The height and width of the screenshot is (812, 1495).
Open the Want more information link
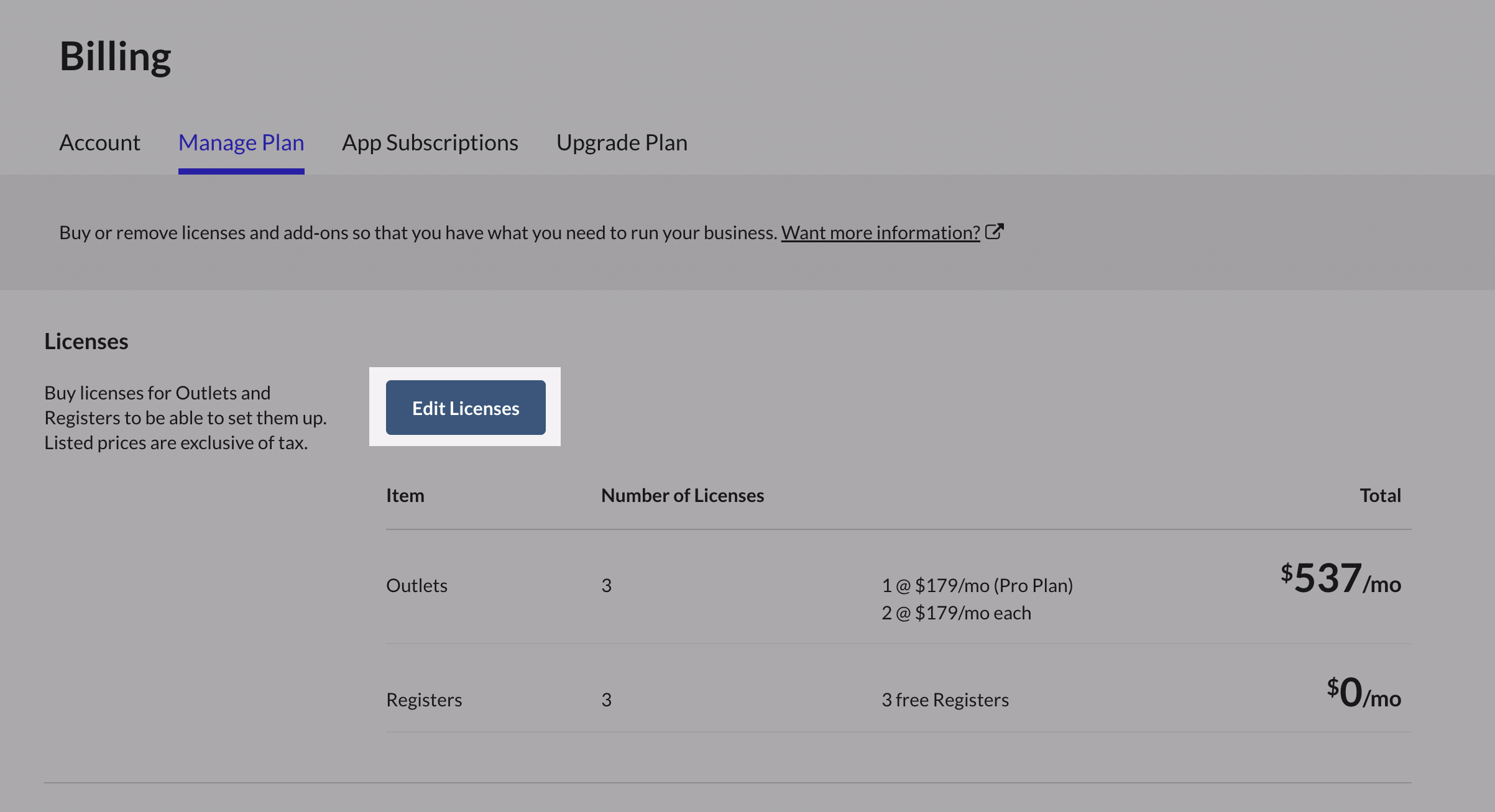click(x=880, y=232)
